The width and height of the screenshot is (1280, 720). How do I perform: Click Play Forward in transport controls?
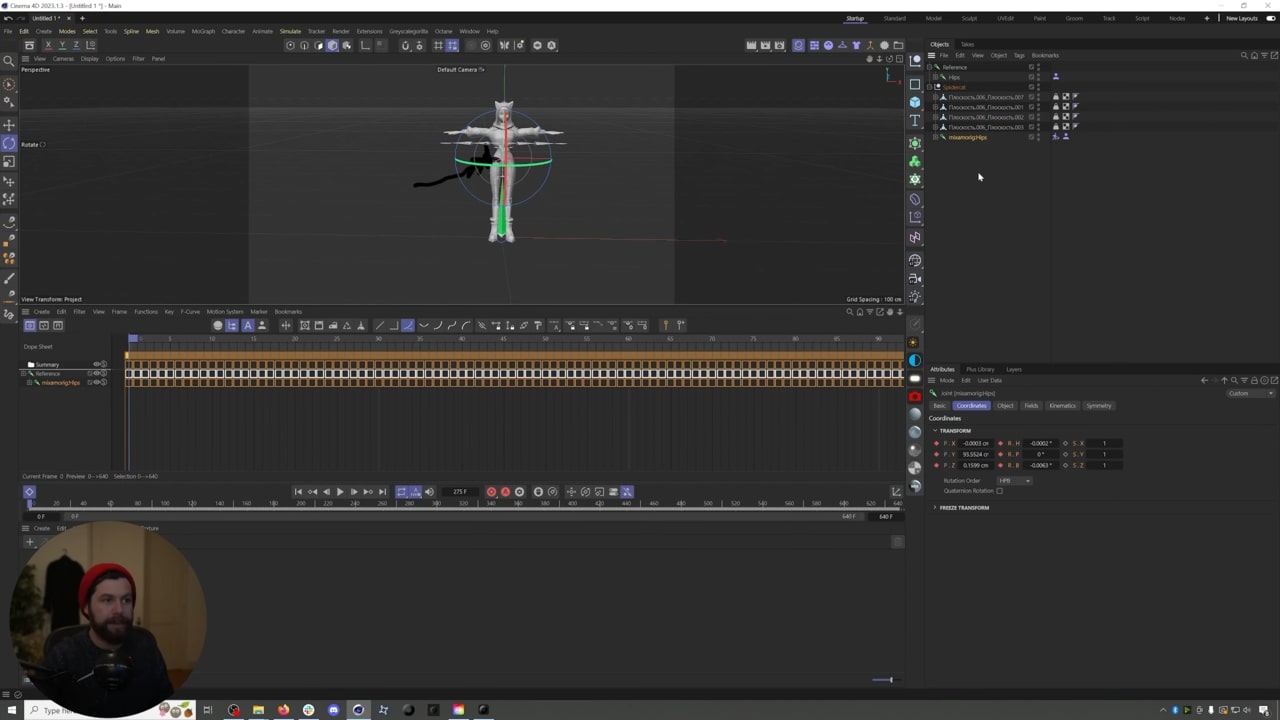(340, 492)
